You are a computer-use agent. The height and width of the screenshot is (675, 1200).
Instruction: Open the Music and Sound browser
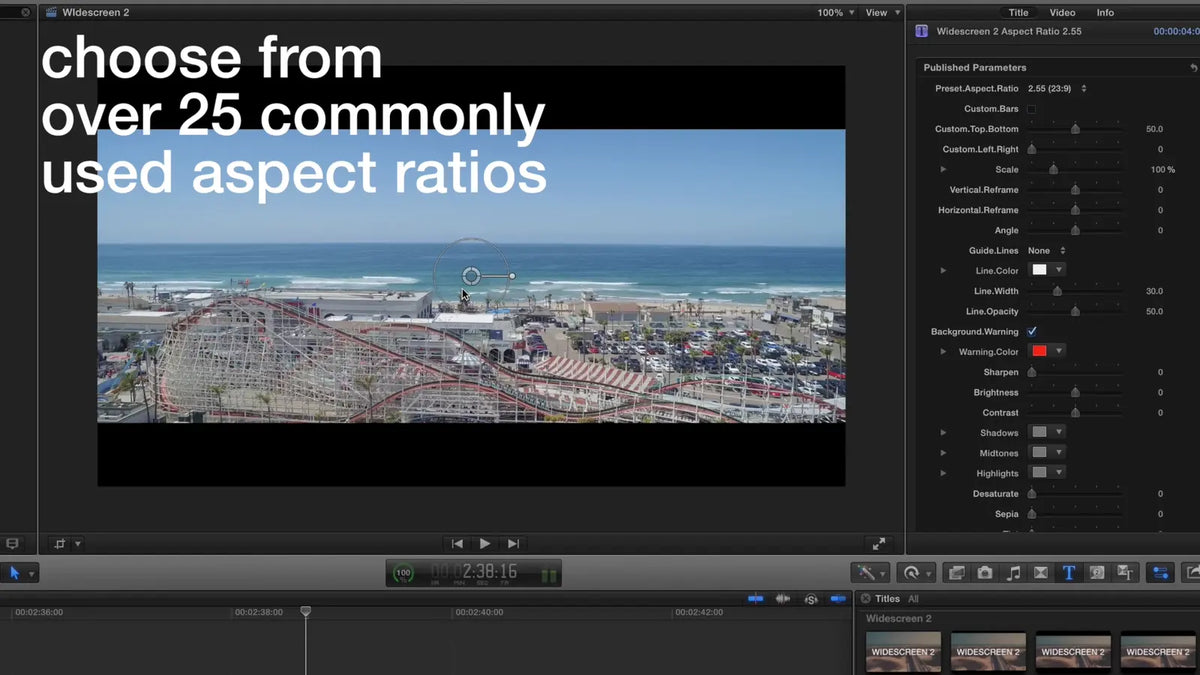[1013, 573]
